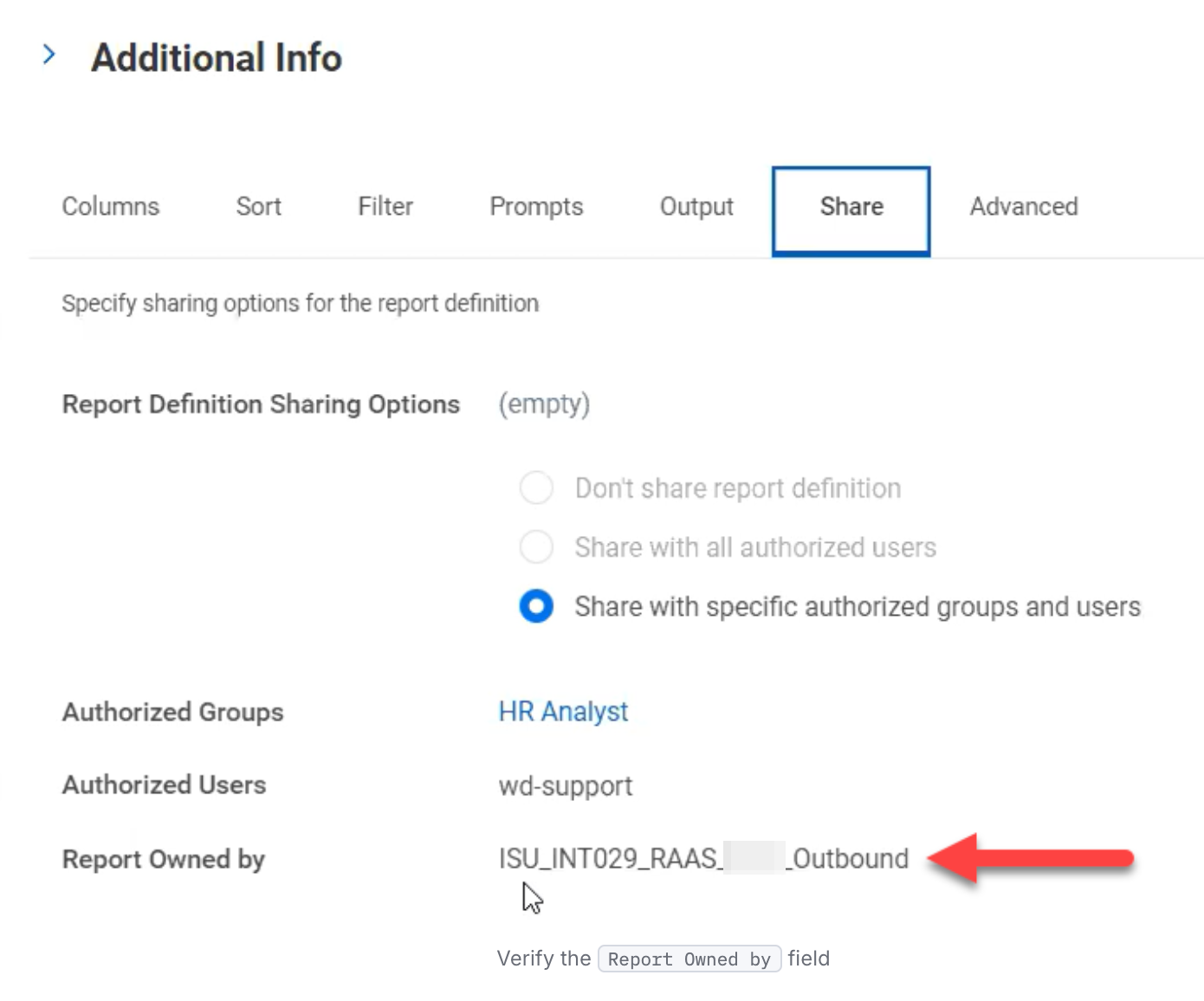Click the Additional Info heading
Viewport: 1204px width, 1001px height.
[217, 58]
